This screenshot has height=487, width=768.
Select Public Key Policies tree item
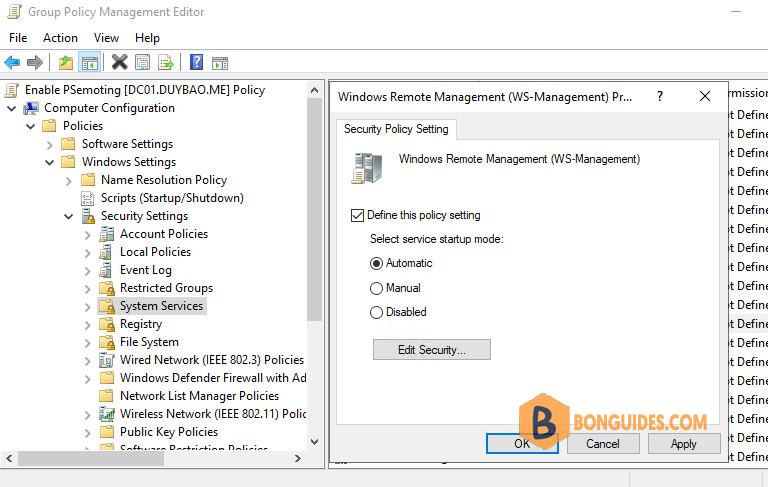169,432
